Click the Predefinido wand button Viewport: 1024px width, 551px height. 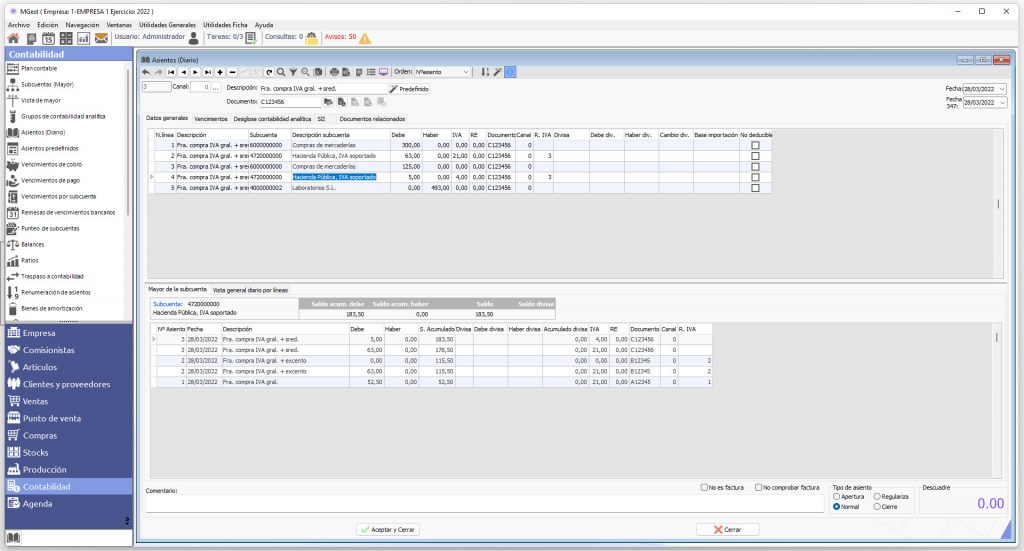[x=409, y=89]
